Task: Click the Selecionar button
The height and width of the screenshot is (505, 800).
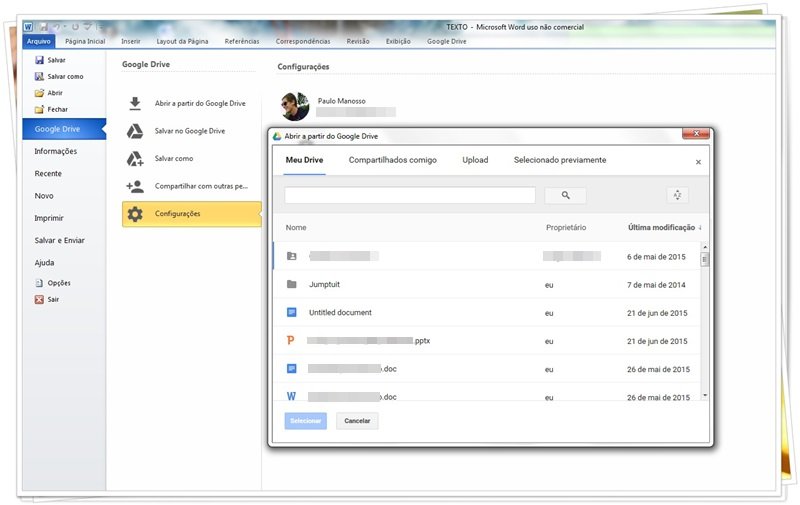Action: point(306,421)
